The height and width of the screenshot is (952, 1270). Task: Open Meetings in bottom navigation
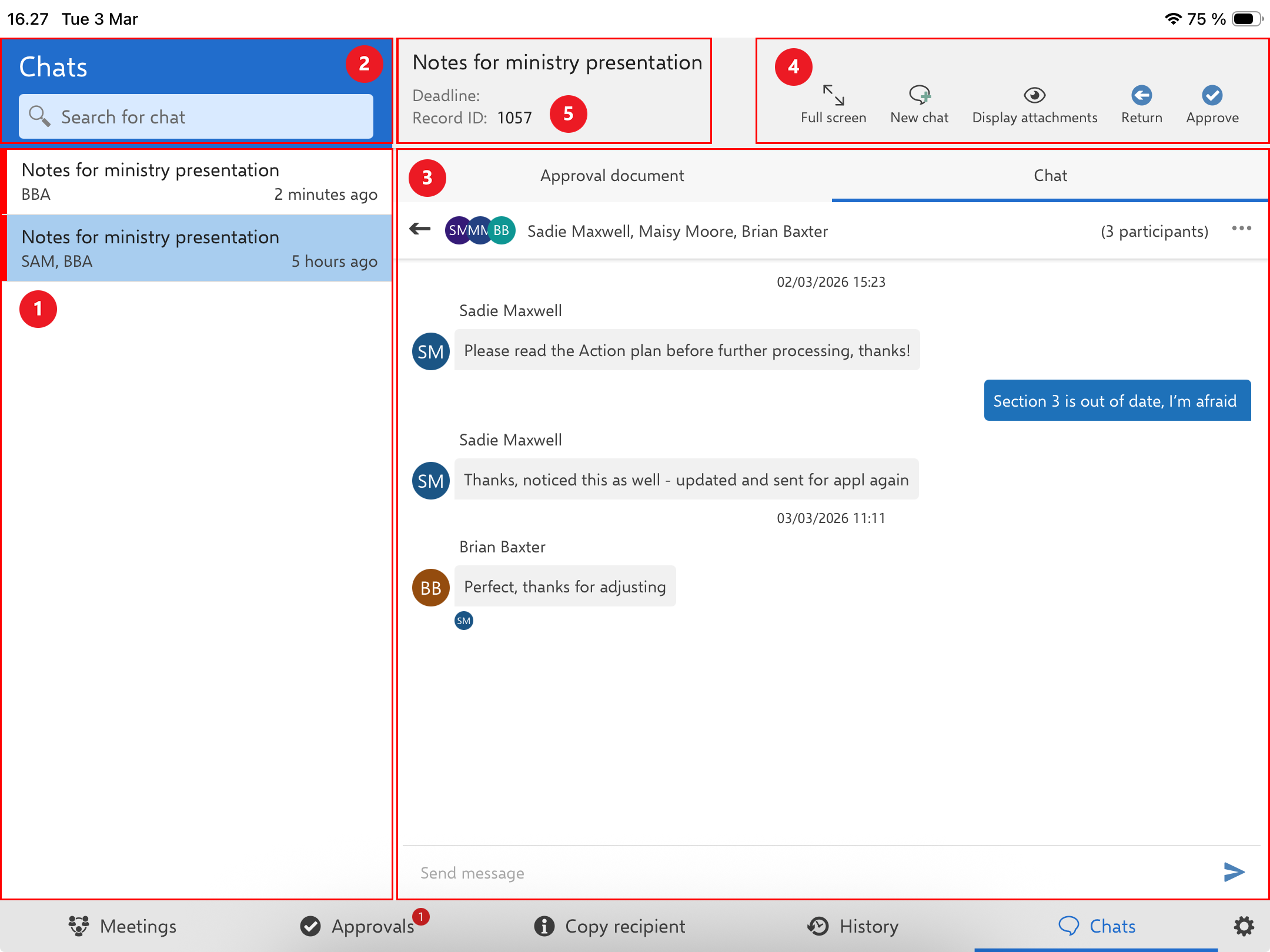pos(122,926)
